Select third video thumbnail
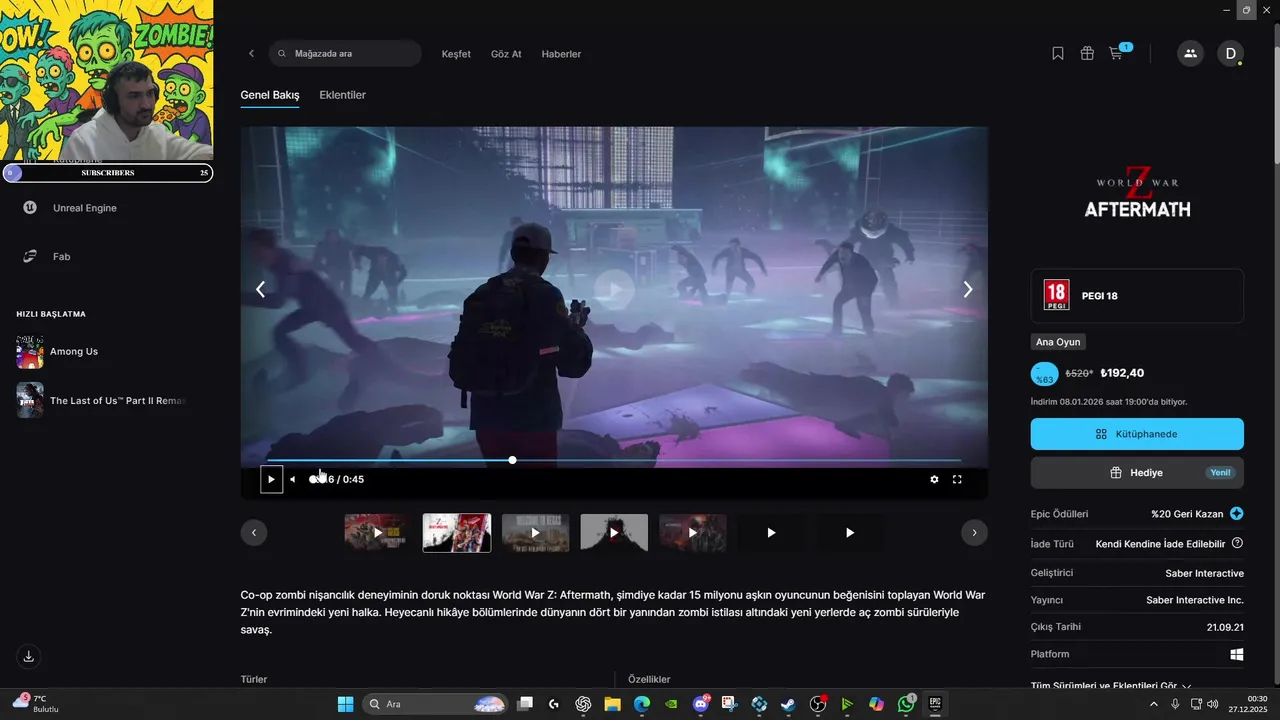This screenshot has height=720, width=1280. point(535,533)
